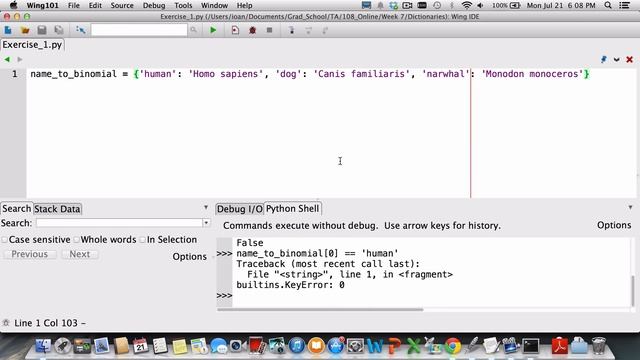
Task: Click the toolbar search magnifier icon
Action: point(193,30)
